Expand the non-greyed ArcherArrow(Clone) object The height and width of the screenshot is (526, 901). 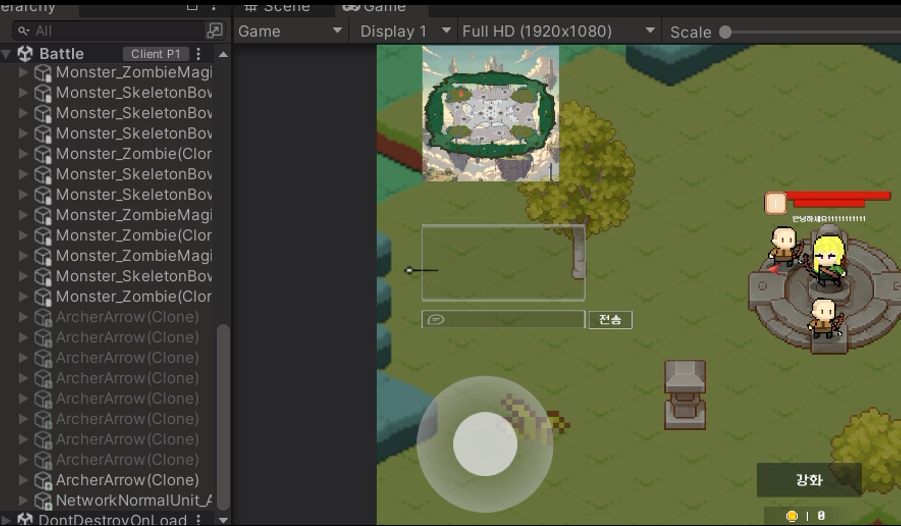click(23, 480)
